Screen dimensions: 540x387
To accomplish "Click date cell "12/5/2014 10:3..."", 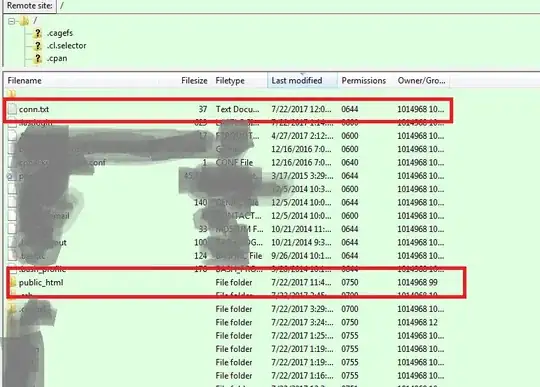I will click(x=301, y=189).
